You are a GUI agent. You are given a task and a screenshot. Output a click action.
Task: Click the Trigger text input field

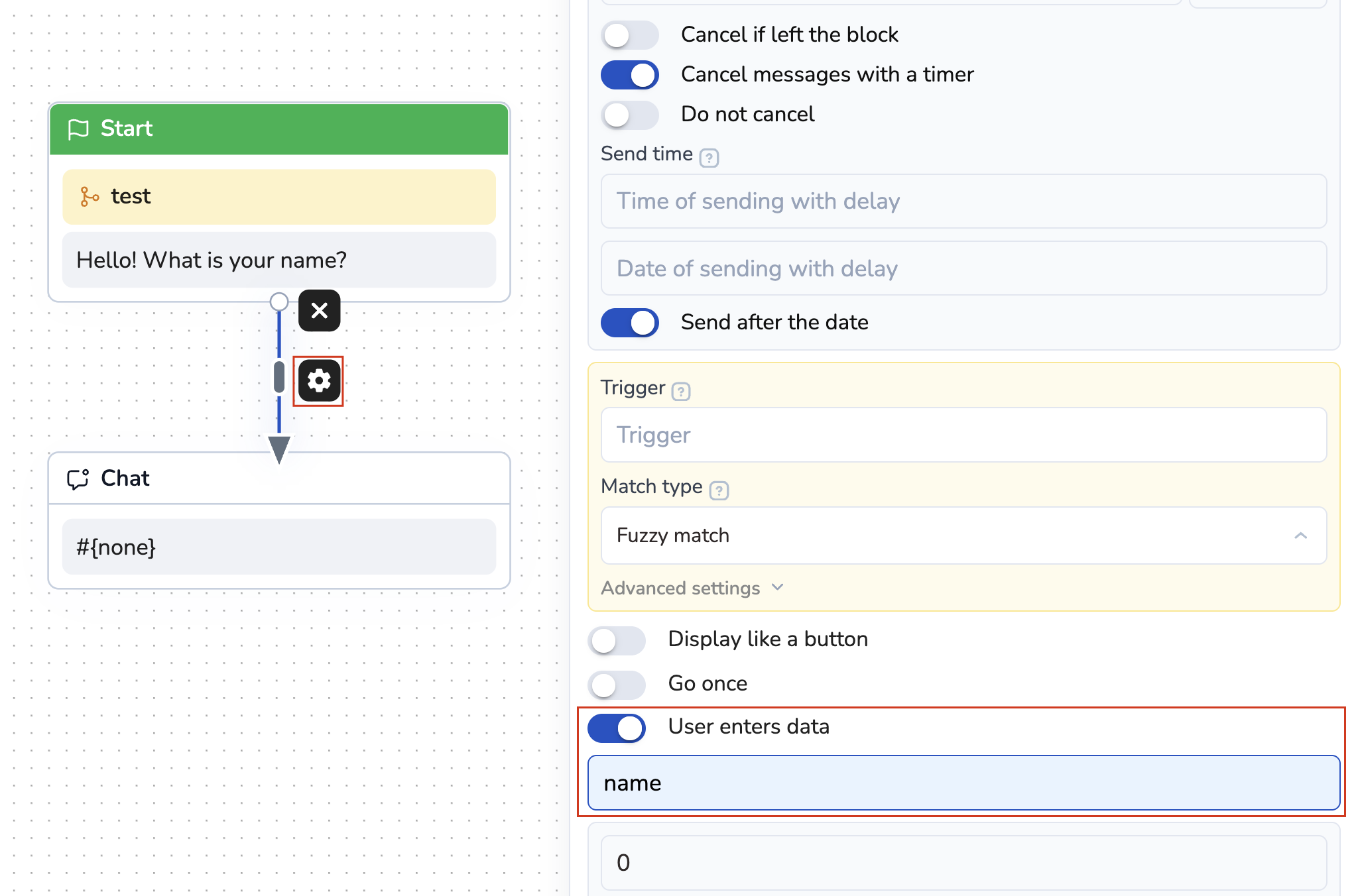coord(963,435)
